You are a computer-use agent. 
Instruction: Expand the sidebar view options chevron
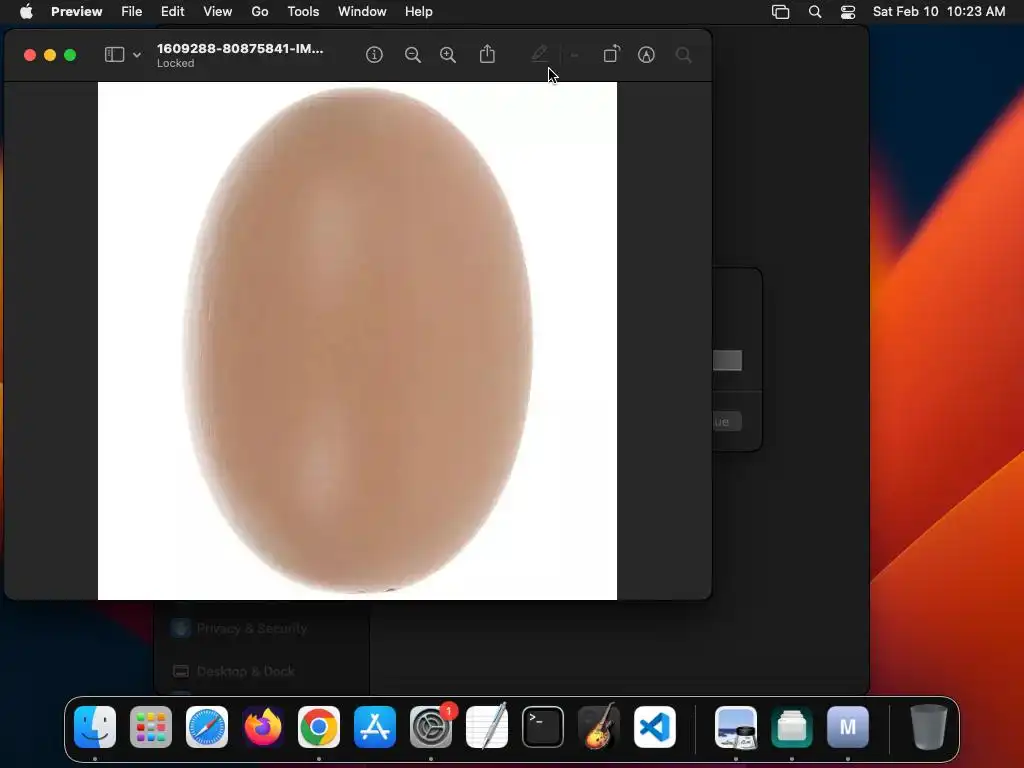pyautogui.click(x=136, y=56)
